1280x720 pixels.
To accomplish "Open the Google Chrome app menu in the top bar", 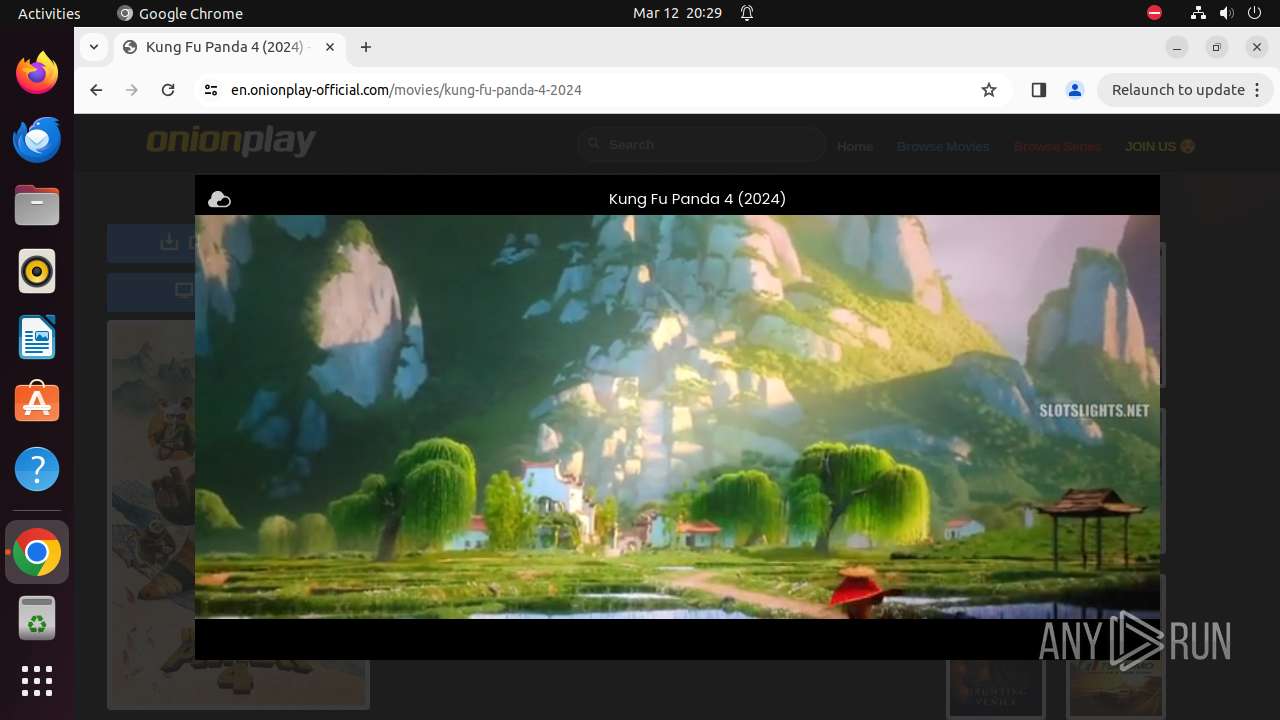I will click(180, 13).
